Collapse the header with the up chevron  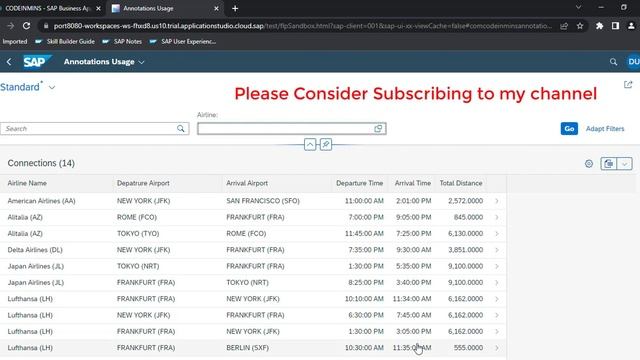click(310, 144)
